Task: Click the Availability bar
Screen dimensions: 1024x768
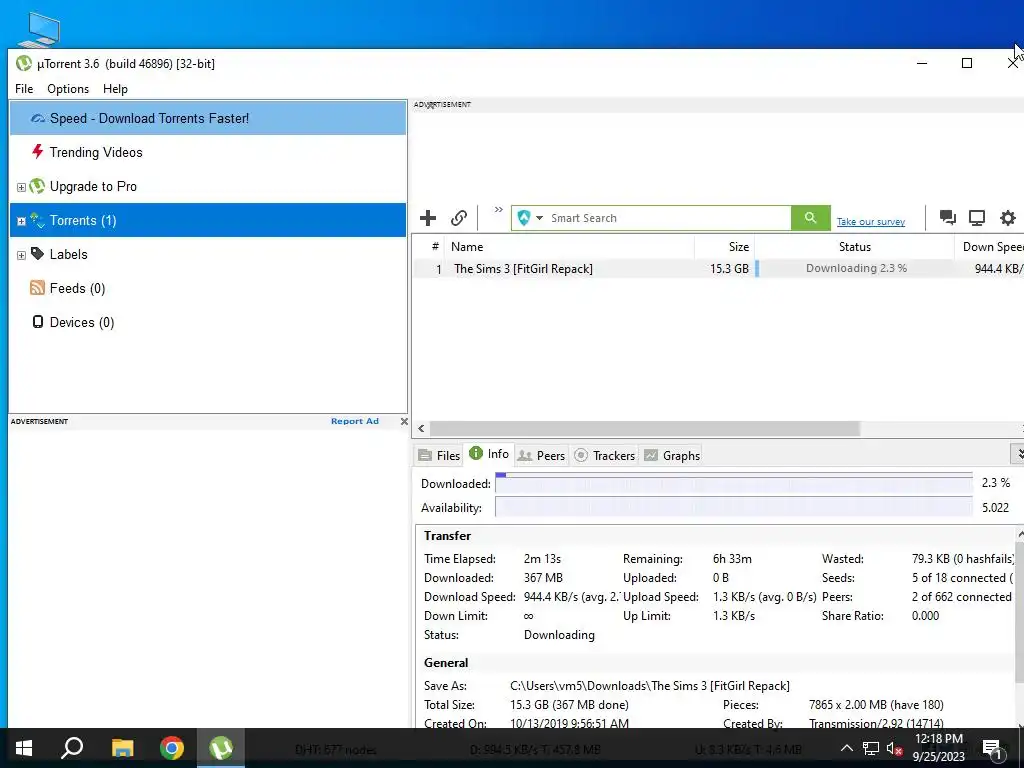Action: tap(734, 507)
